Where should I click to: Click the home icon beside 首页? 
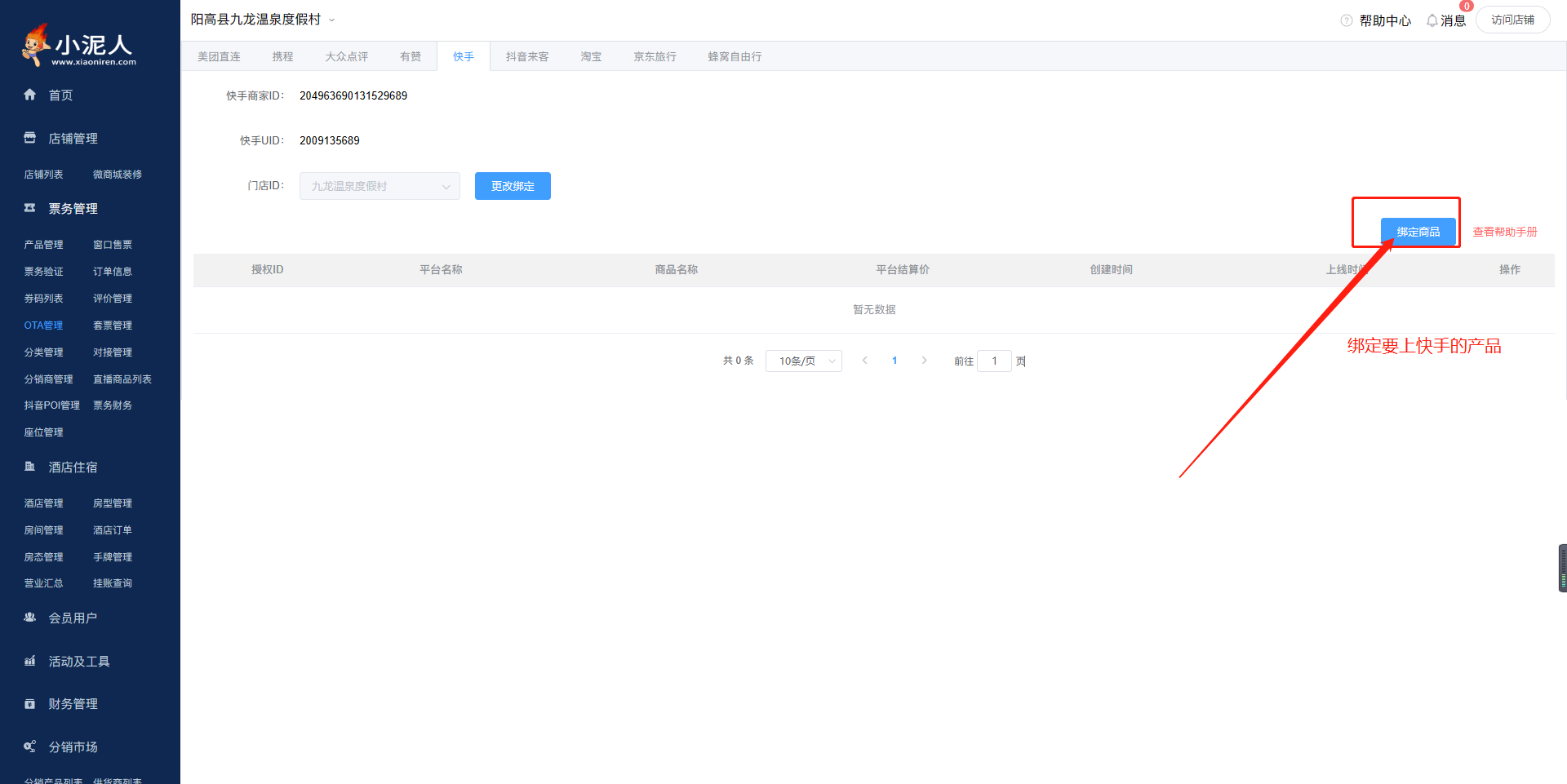click(x=30, y=95)
